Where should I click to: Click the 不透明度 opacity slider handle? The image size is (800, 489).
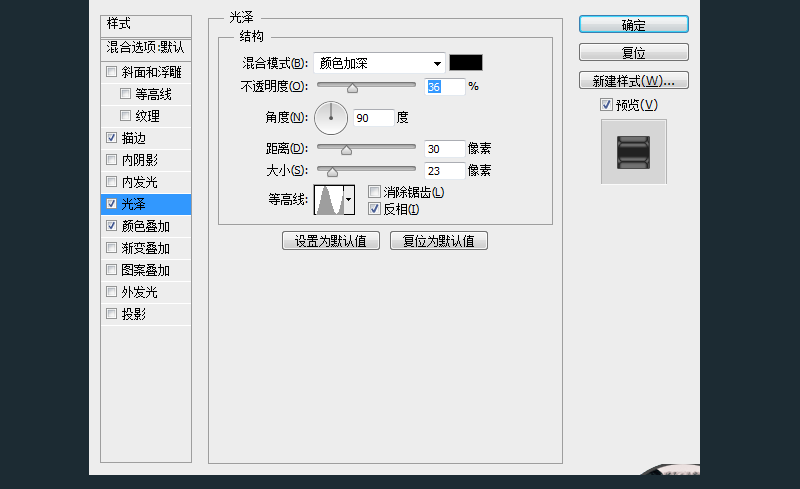point(352,87)
